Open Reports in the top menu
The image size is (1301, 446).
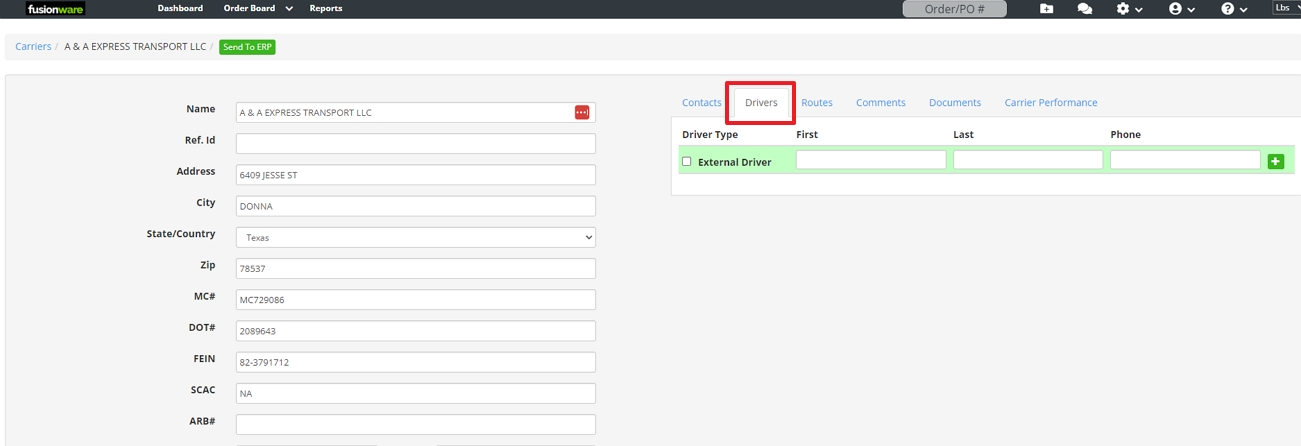coord(325,9)
